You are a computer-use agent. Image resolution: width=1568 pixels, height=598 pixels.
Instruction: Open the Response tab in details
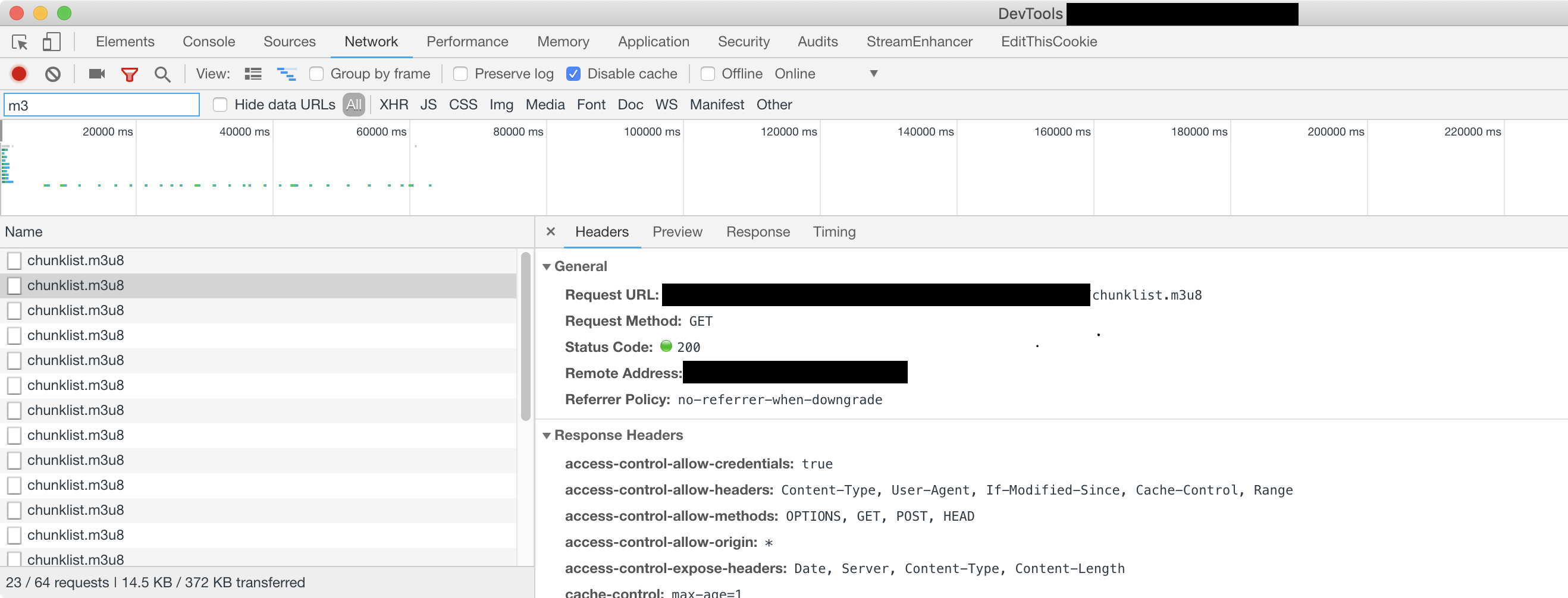[758, 232]
